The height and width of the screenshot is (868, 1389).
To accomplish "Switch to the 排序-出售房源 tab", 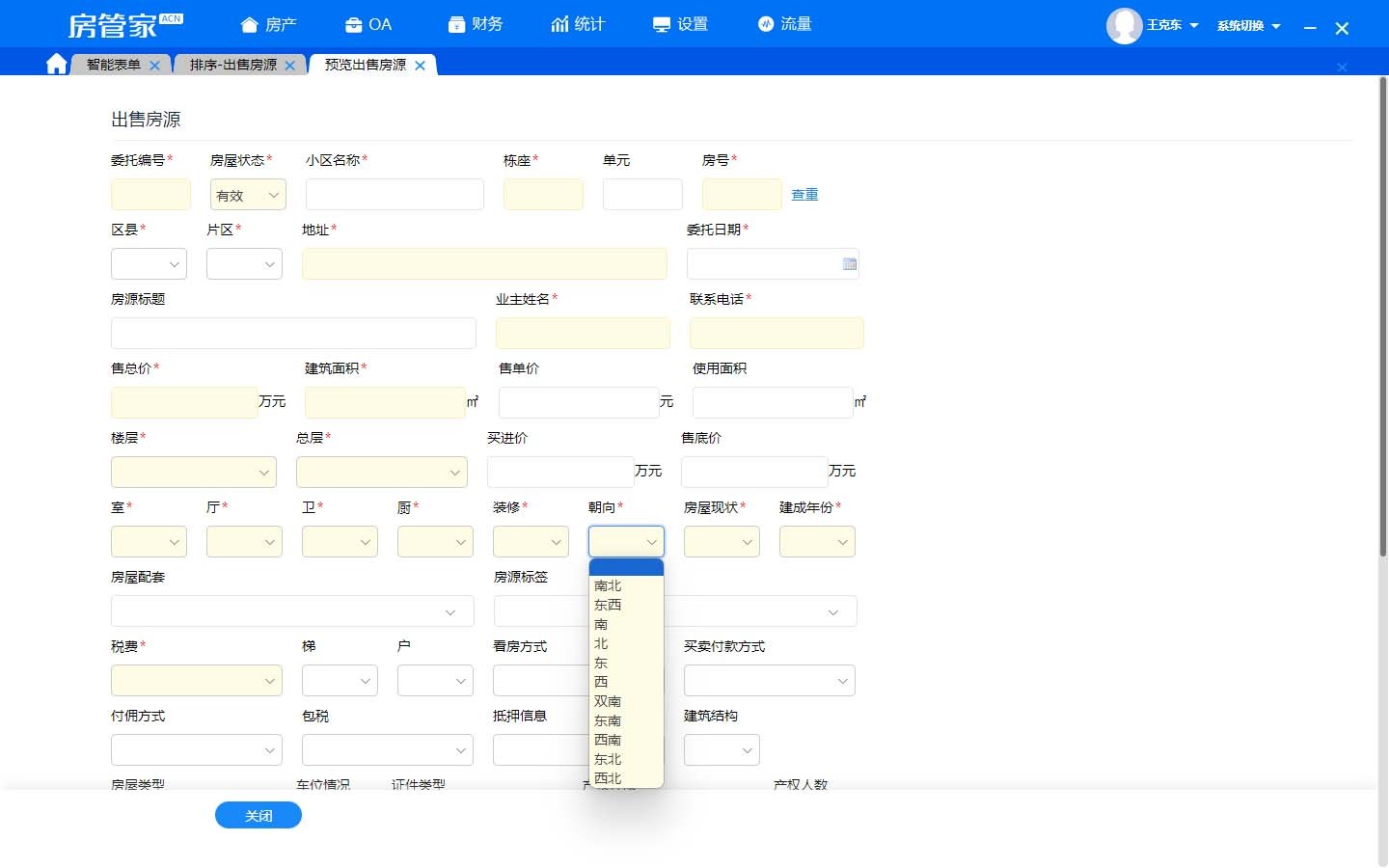I will click(x=232, y=65).
